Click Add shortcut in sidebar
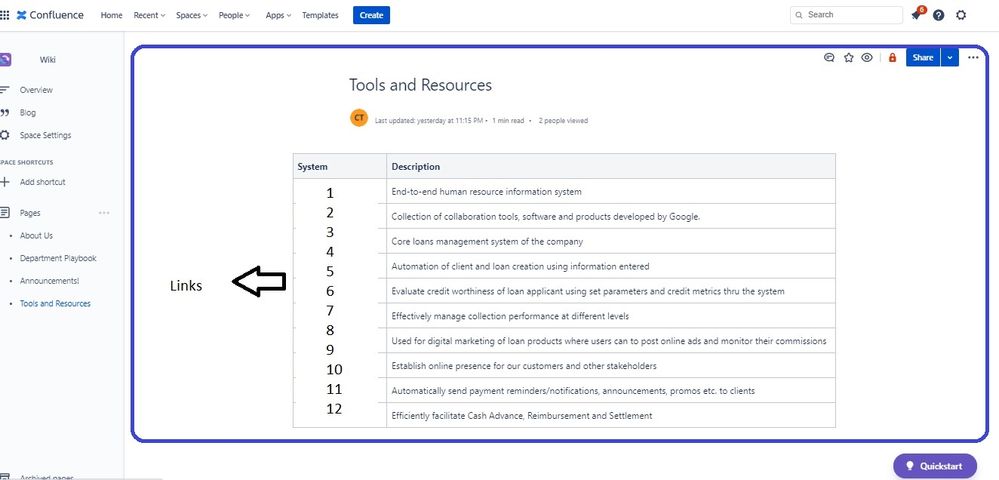This screenshot has width=999, height=480. (x=42, y=182)
